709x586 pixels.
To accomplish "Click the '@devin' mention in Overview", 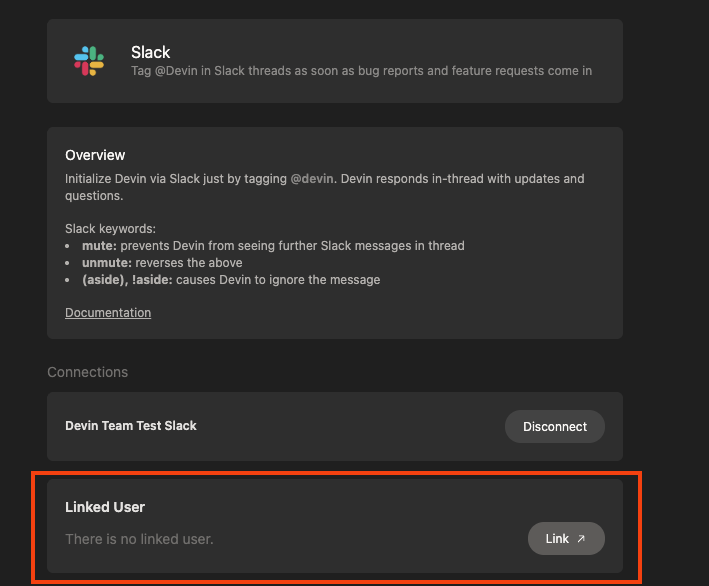I will [x=312, y=179].
